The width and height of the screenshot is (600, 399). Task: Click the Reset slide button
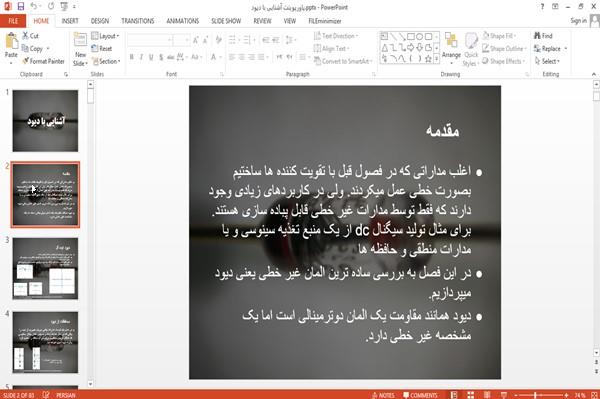(102, 49)
